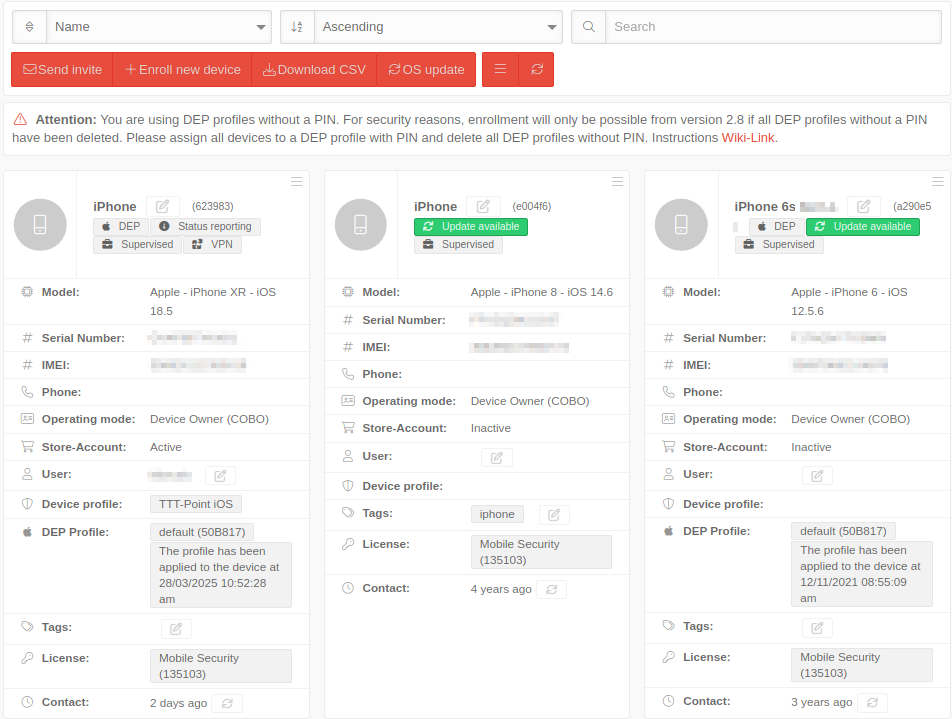Screen dimensions: 952x719
Task: Edit tags on the iPhone 8 card
Action: [x=554, y=514]
